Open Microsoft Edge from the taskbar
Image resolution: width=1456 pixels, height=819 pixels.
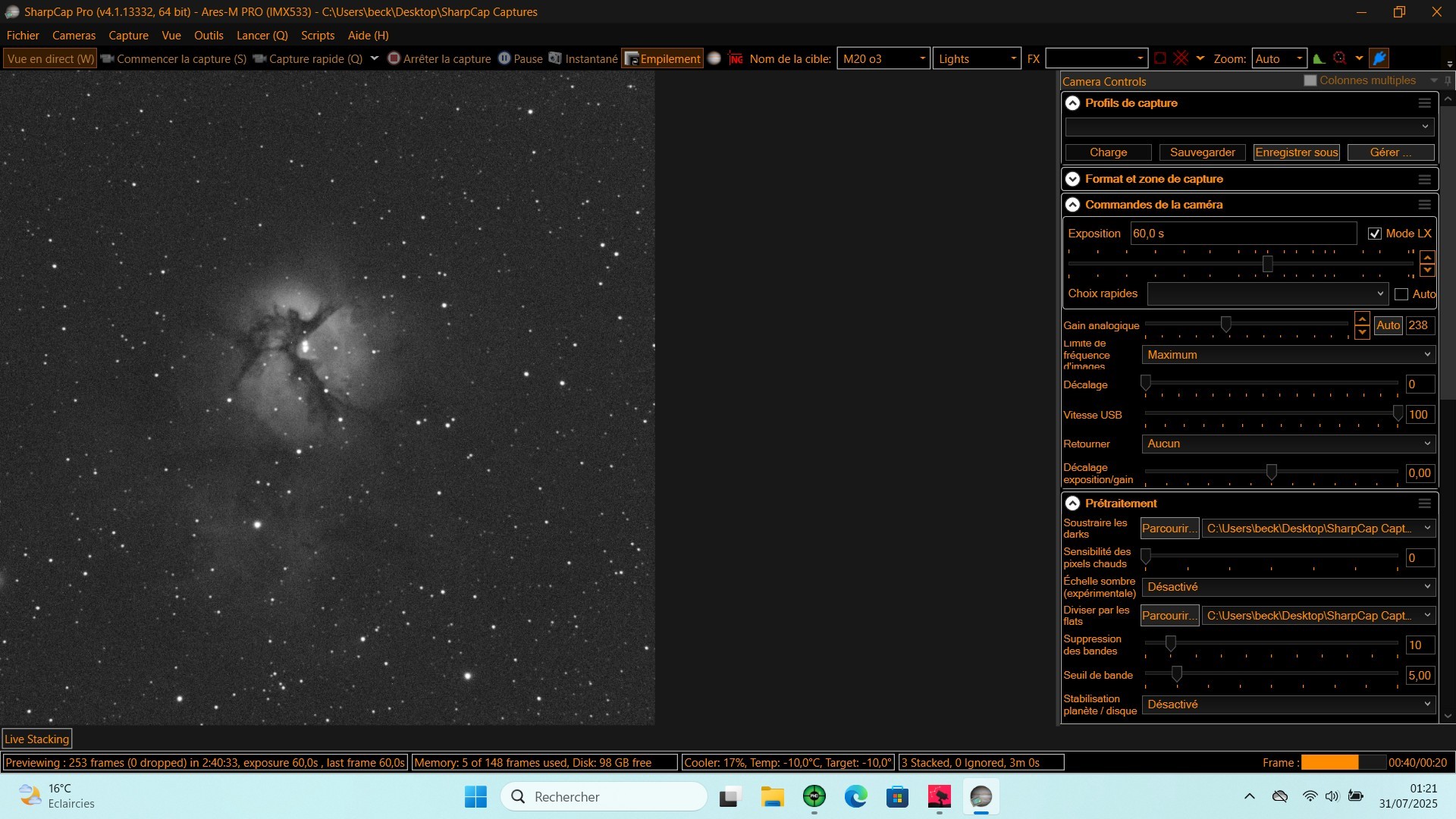click(855, 796)
